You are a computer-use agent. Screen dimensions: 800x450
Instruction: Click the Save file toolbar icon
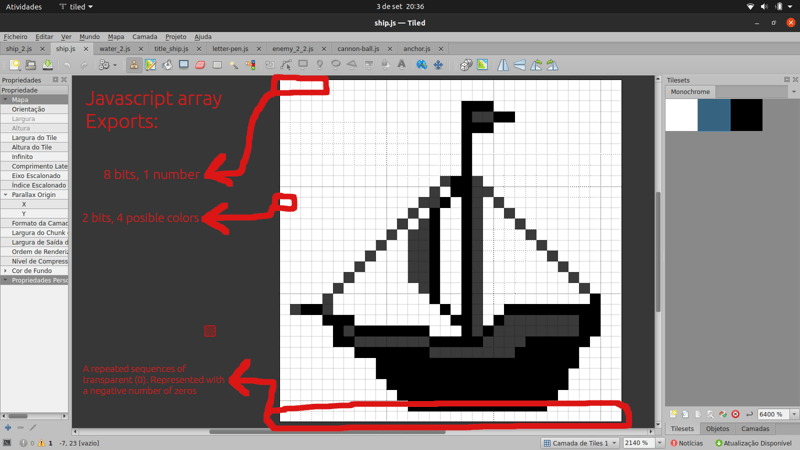[48, 65]
